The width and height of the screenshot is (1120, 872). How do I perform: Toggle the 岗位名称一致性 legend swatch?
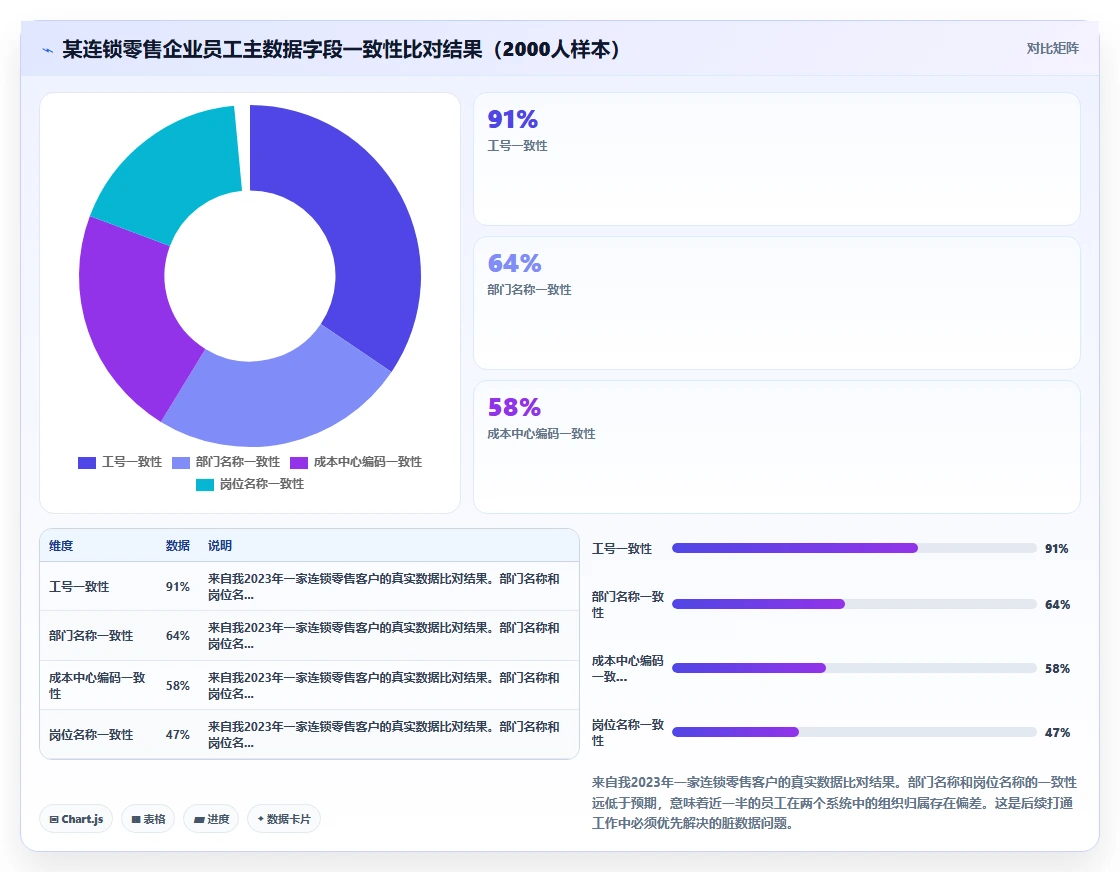pos(205,485)
